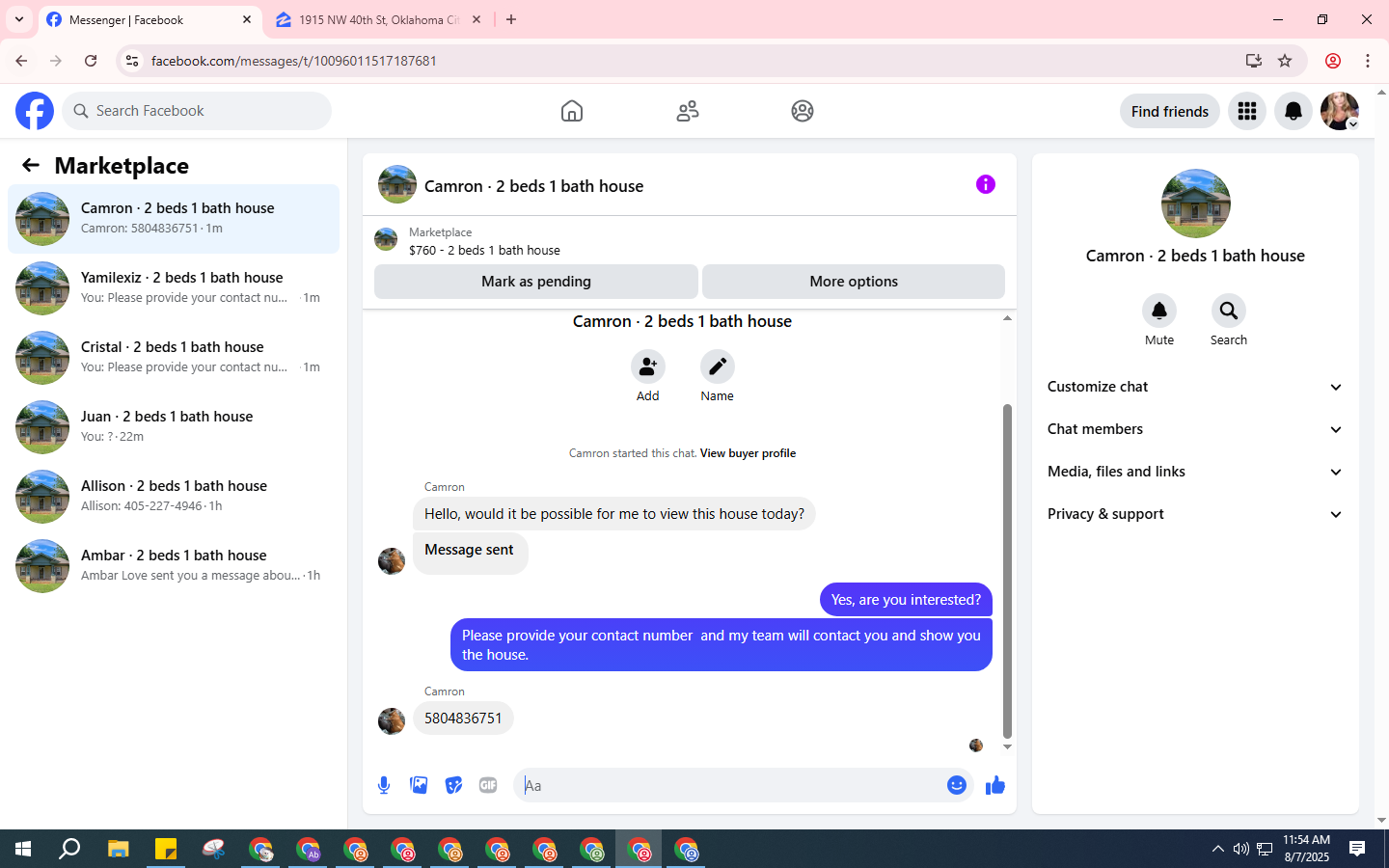
Task: Choose a sticker icon
Action: 453,785
